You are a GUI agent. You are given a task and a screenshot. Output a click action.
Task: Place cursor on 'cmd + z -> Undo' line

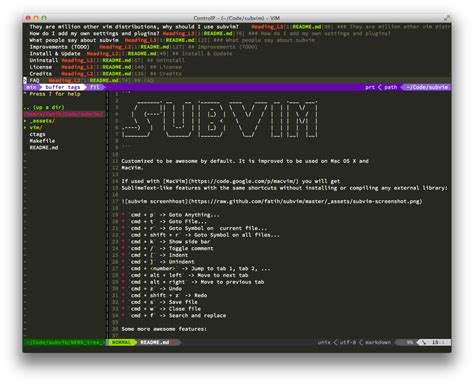(152, 289)
